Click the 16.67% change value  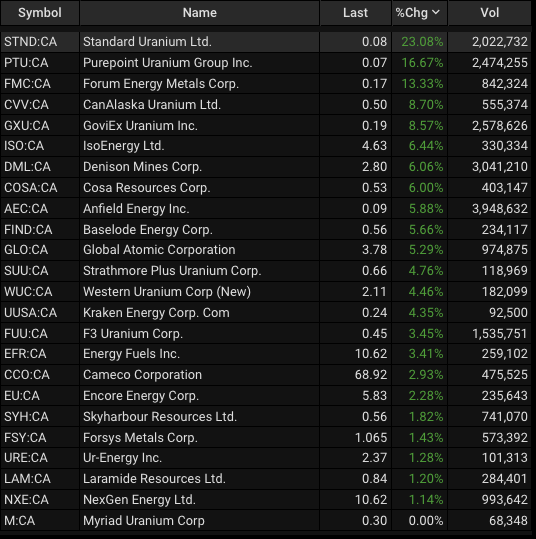click(x=422, y=63)
